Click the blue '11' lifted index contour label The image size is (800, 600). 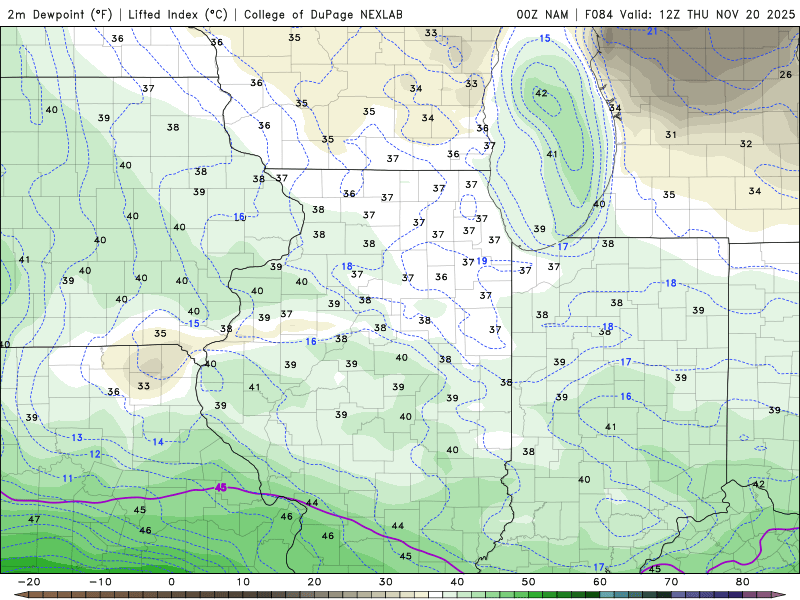point(68,479)
